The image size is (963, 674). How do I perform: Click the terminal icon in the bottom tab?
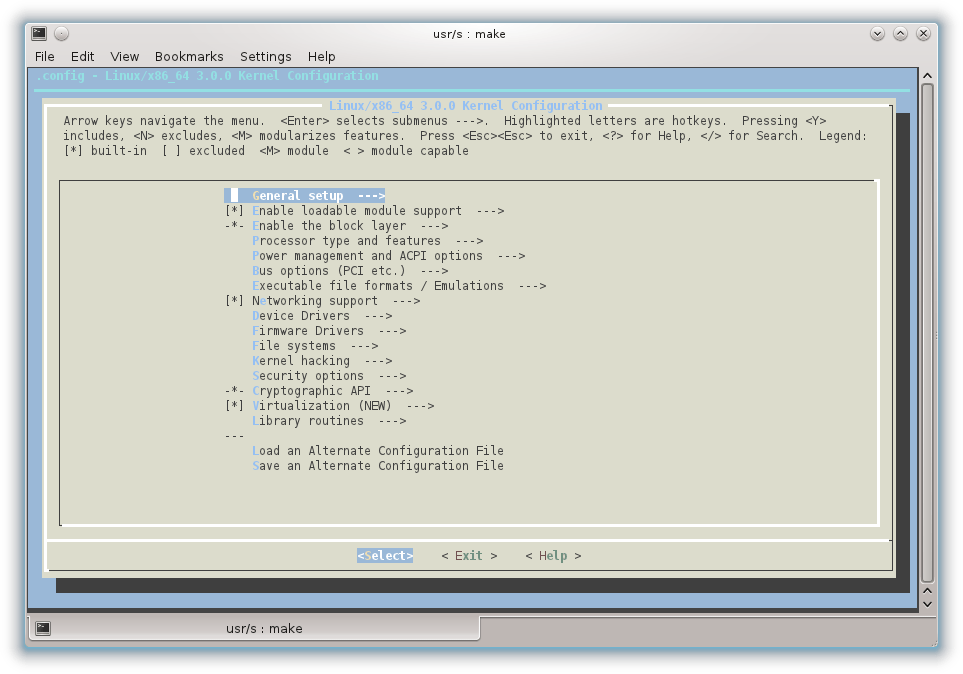[43, 628]
